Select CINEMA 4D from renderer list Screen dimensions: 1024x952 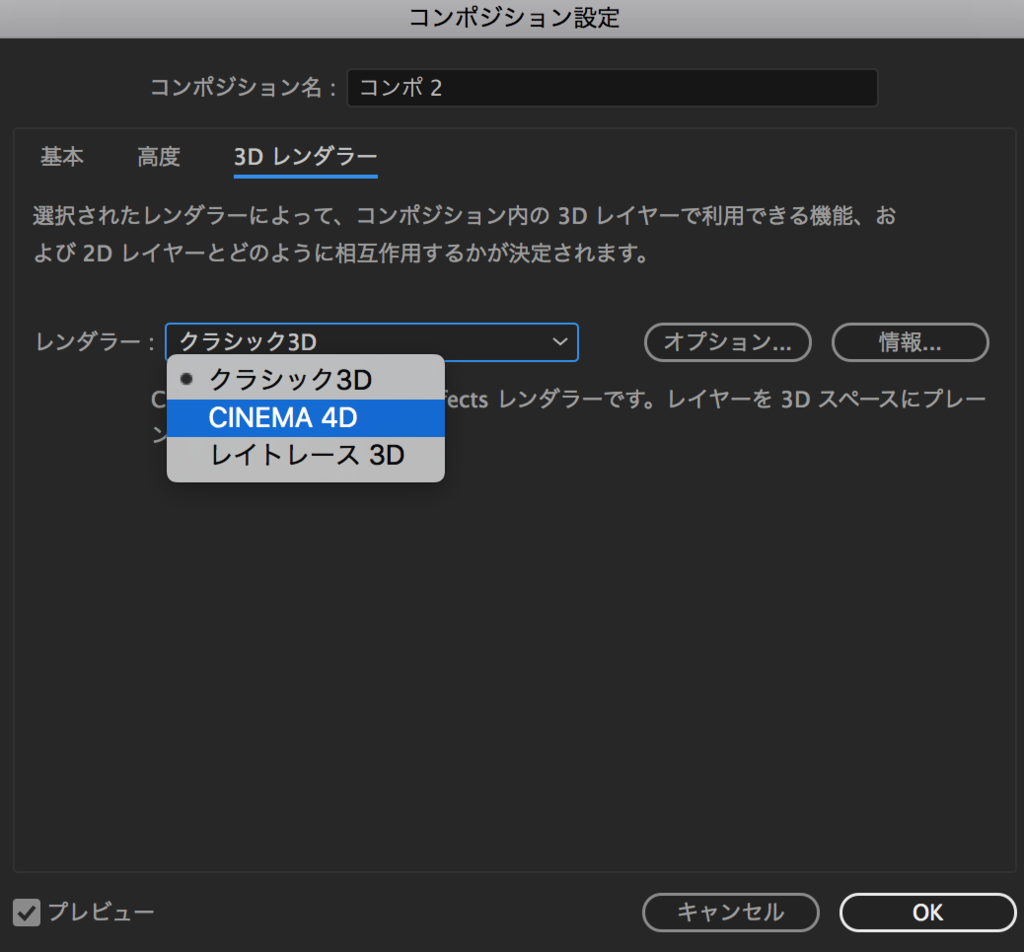[x=306, y=418]
